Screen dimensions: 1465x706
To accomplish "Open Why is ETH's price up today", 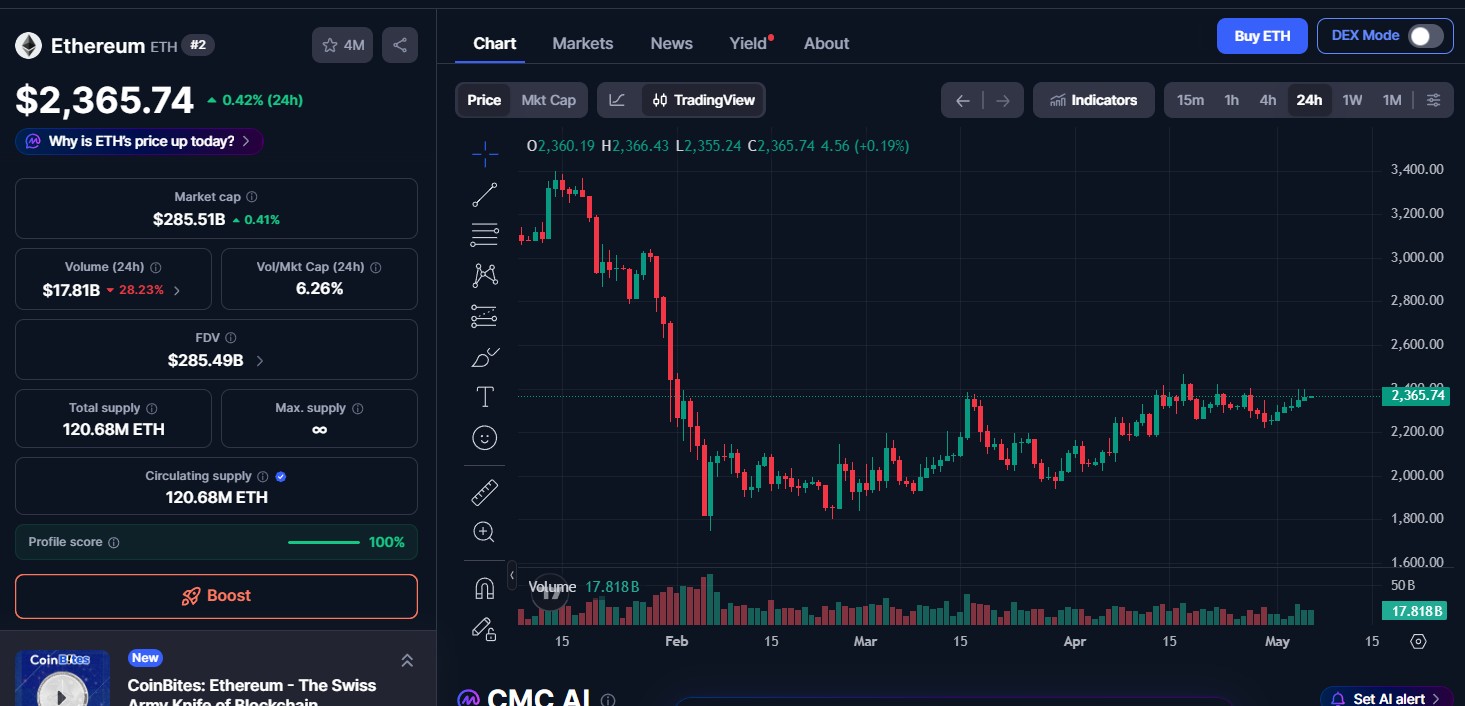I will [139, 141].
